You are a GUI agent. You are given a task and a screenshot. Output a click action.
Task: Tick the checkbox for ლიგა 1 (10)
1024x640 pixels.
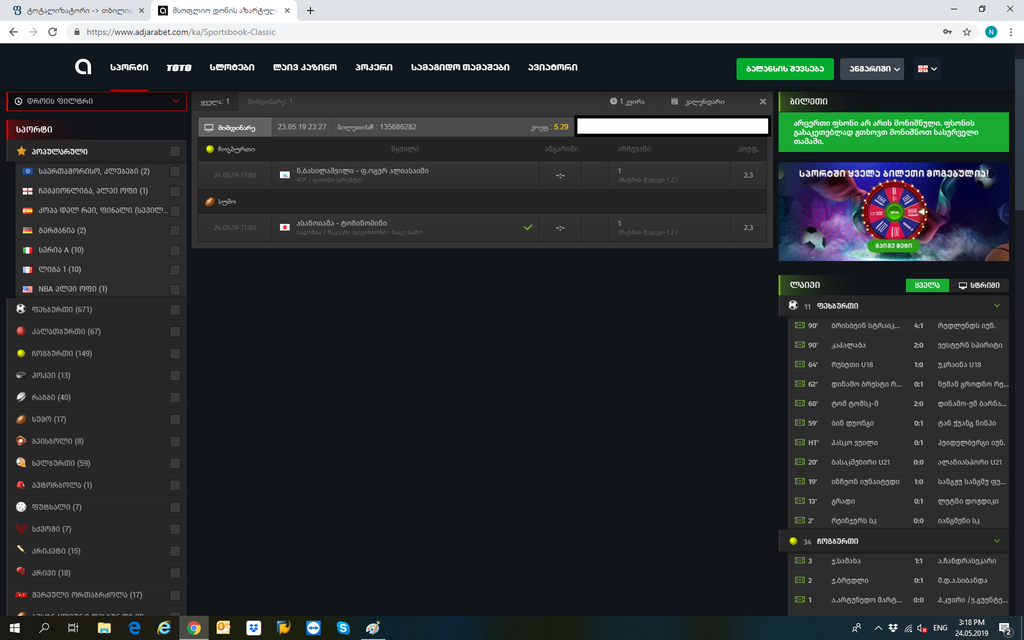(x=175, y=270)
